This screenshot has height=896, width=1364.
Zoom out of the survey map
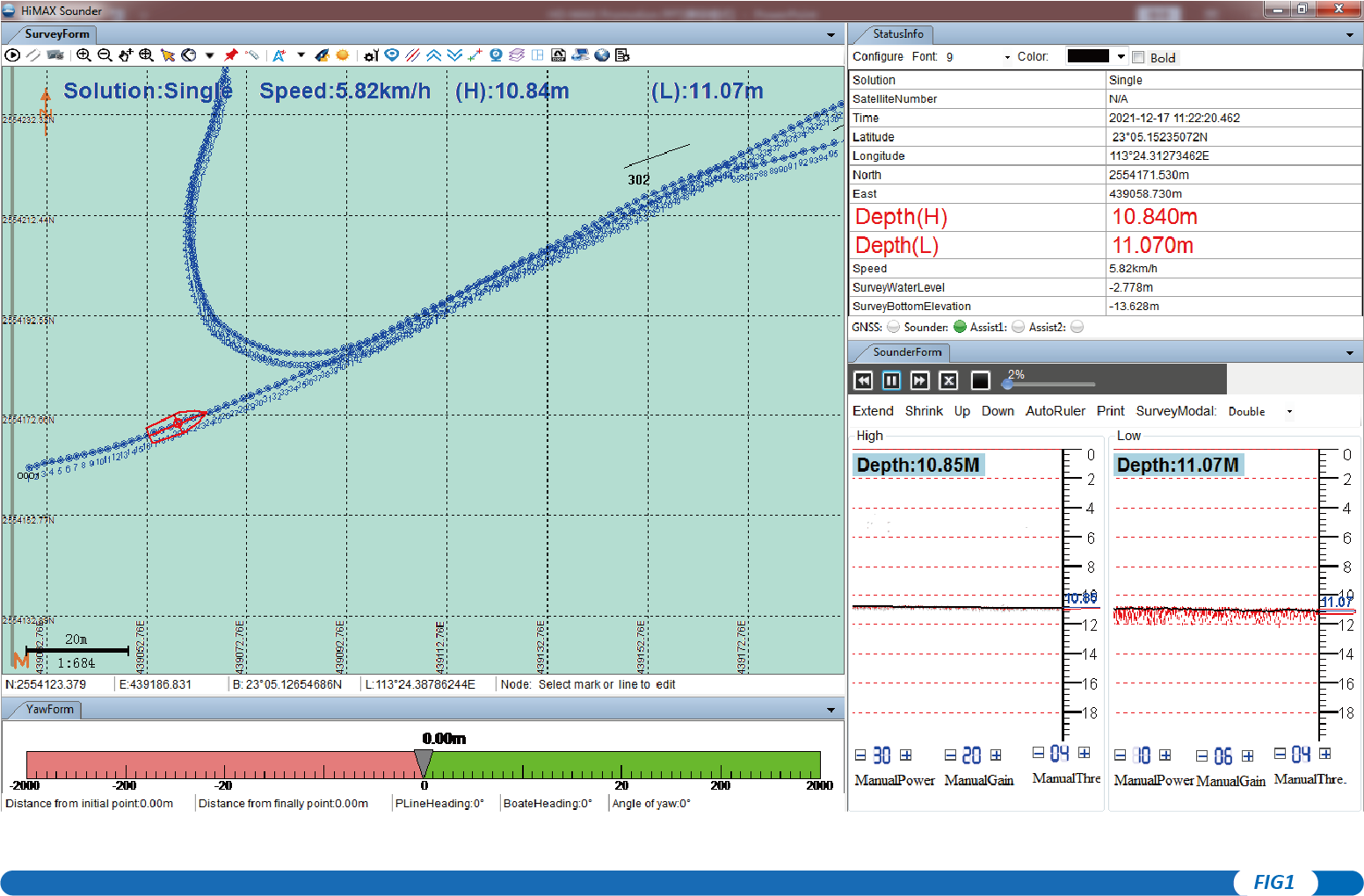point(105,54)
